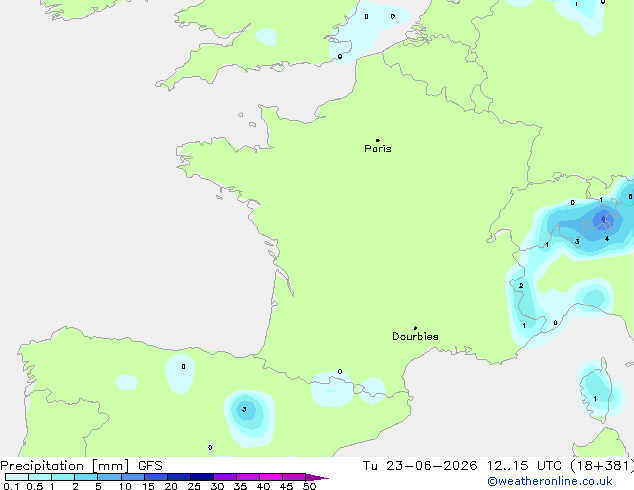Pick the 1–2 mm legend swatch

coord(63,477)
